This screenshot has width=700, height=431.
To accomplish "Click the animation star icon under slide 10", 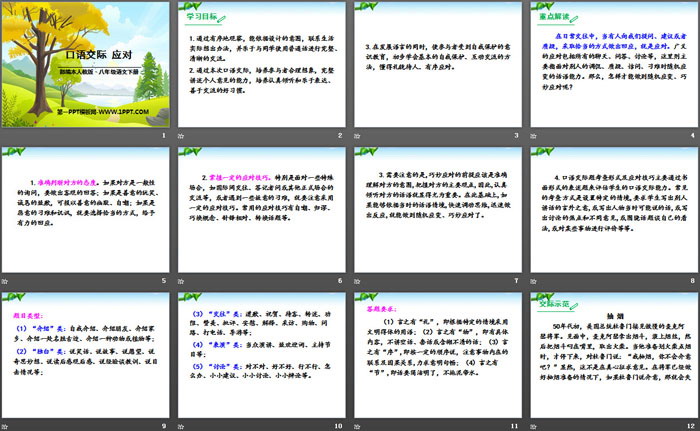I will pos(181,427).
